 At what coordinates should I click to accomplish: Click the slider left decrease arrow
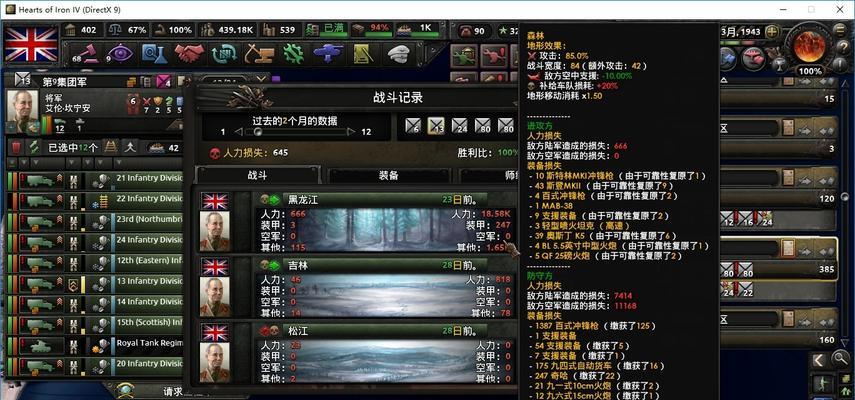click(x=239, y=131)
